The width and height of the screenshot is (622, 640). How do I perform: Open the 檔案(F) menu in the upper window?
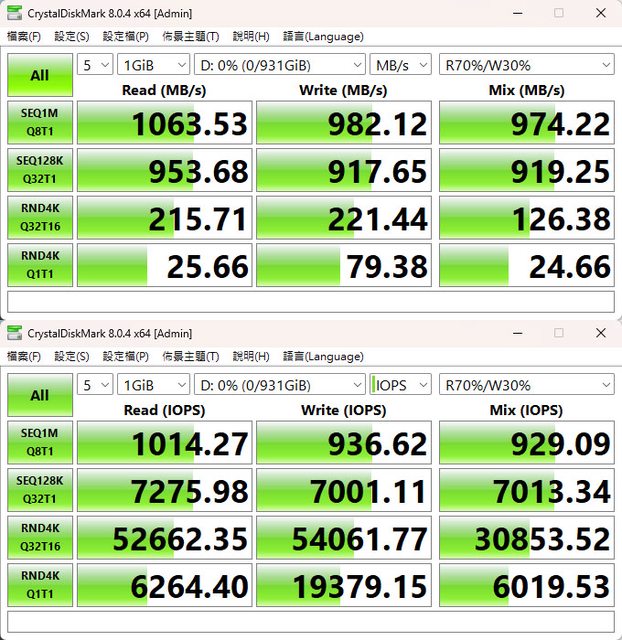point(24,36)
